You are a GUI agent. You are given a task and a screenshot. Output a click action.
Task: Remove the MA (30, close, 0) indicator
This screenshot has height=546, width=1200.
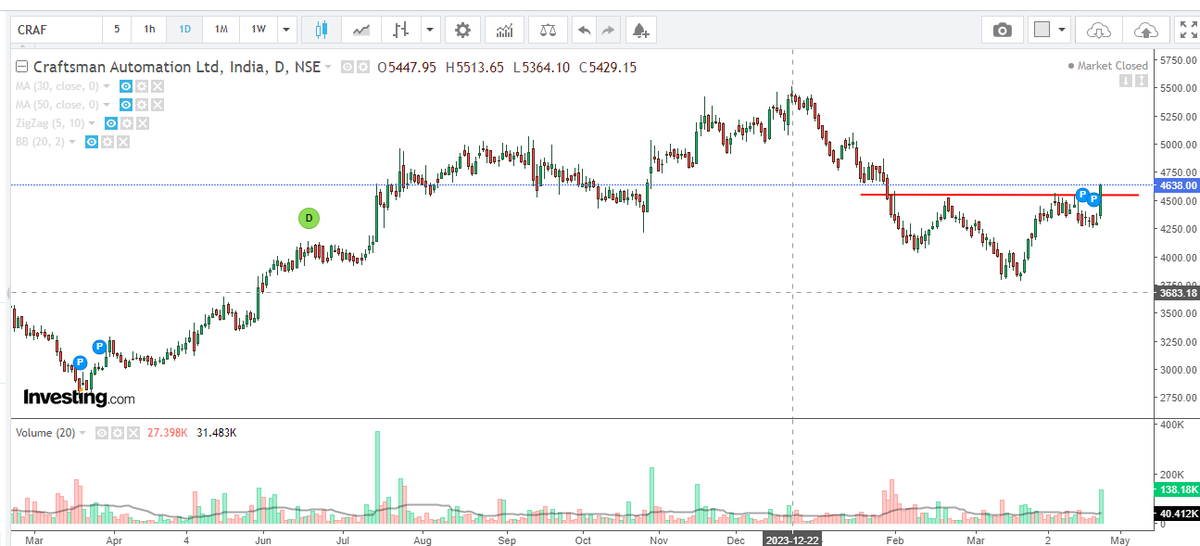click(x=157, y=86)
